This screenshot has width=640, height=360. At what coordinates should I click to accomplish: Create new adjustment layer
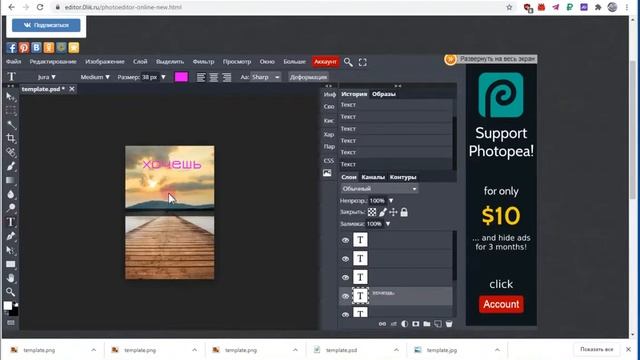[x=404, y=324]
